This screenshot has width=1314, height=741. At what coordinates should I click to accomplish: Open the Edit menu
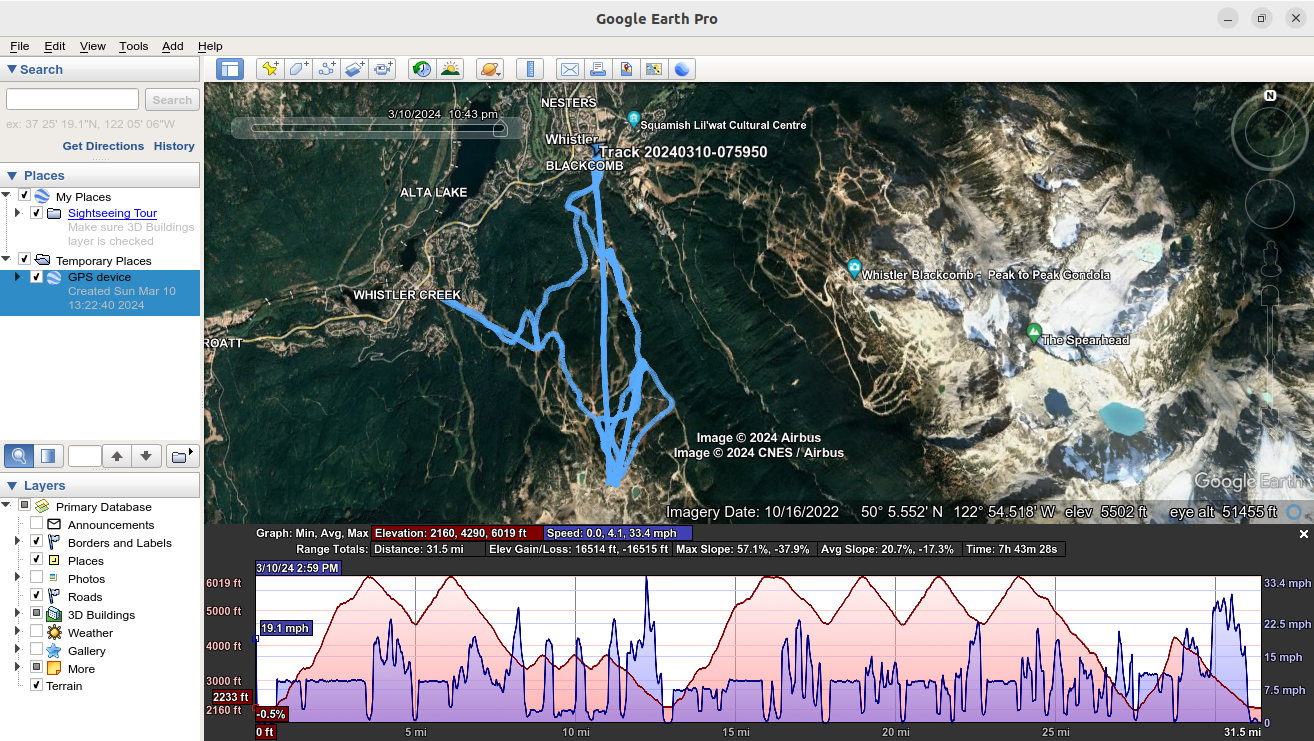click(x=55, y=46)
